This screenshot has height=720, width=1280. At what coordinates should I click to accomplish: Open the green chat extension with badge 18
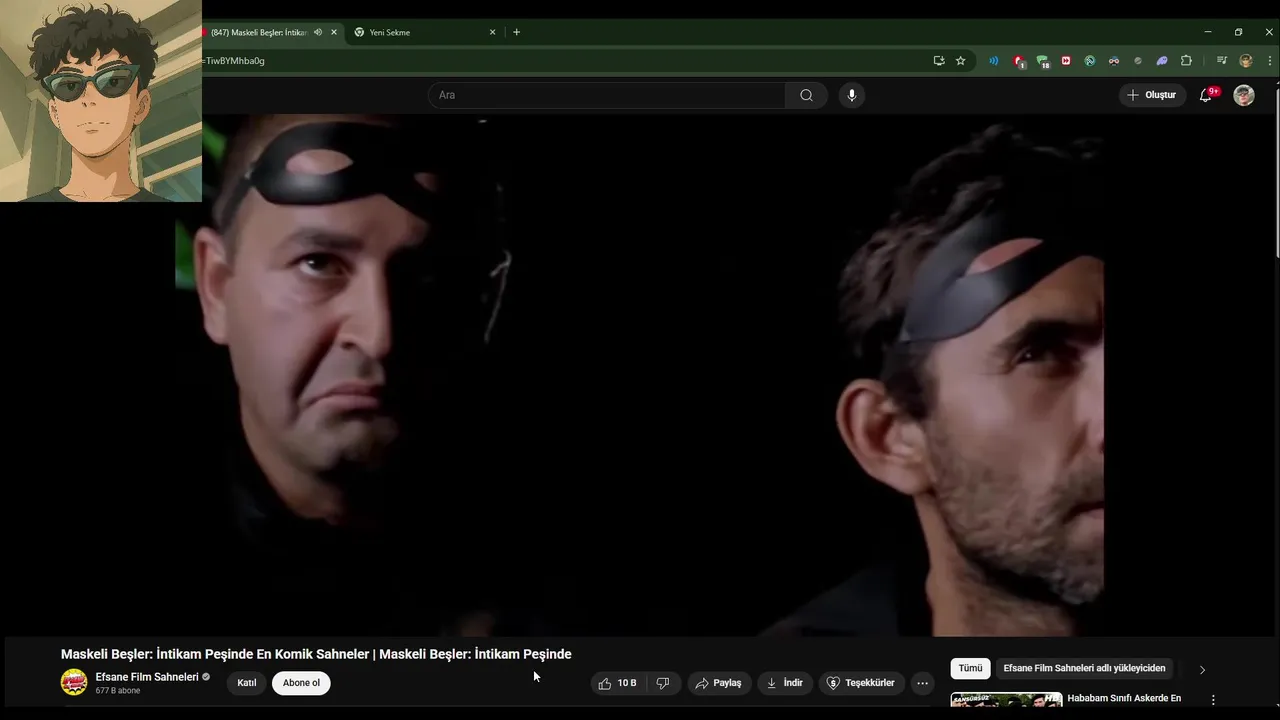[1042, 61]
